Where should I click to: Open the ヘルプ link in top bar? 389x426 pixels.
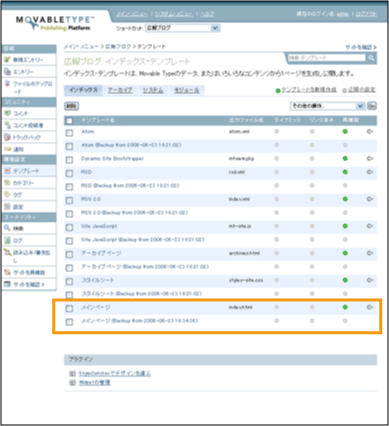(207, 14)
